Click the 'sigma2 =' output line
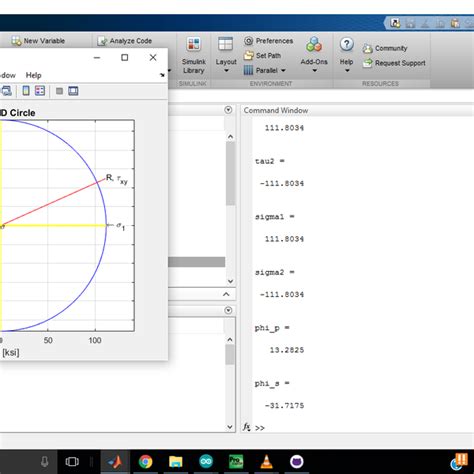Viewport: 474px width, 474px height. pyautogui.click(x=275, y=272)
